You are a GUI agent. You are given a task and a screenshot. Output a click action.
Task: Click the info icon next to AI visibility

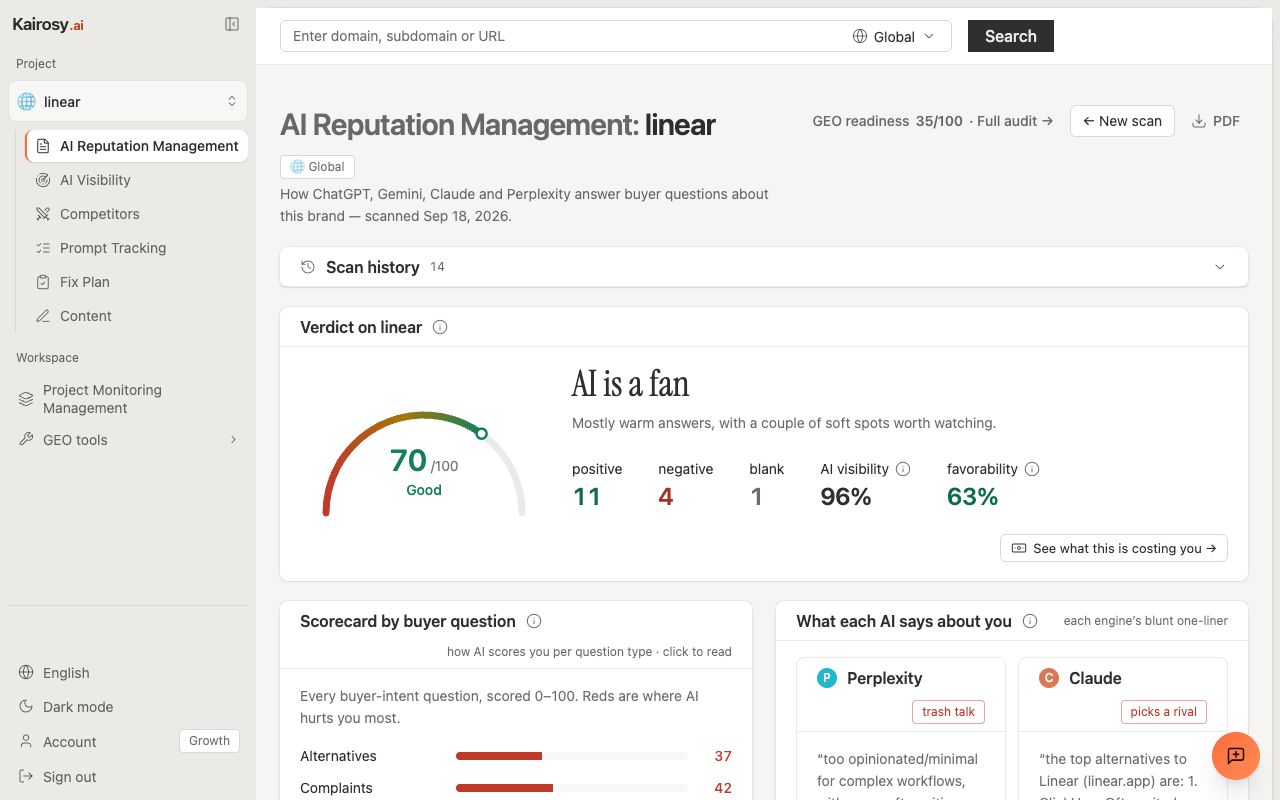click(x=903, y=469)
